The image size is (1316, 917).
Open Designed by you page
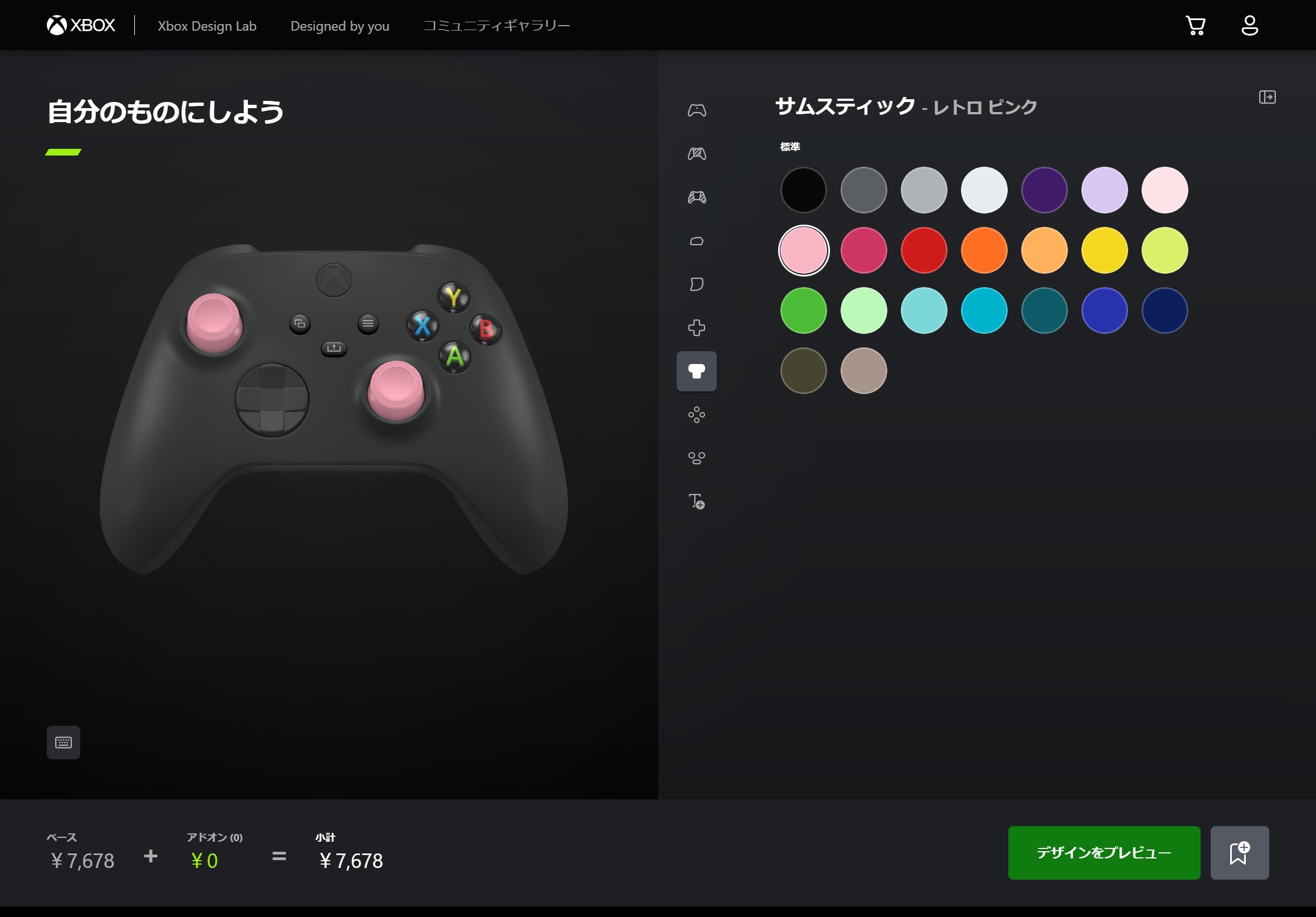tap(340, 26)
